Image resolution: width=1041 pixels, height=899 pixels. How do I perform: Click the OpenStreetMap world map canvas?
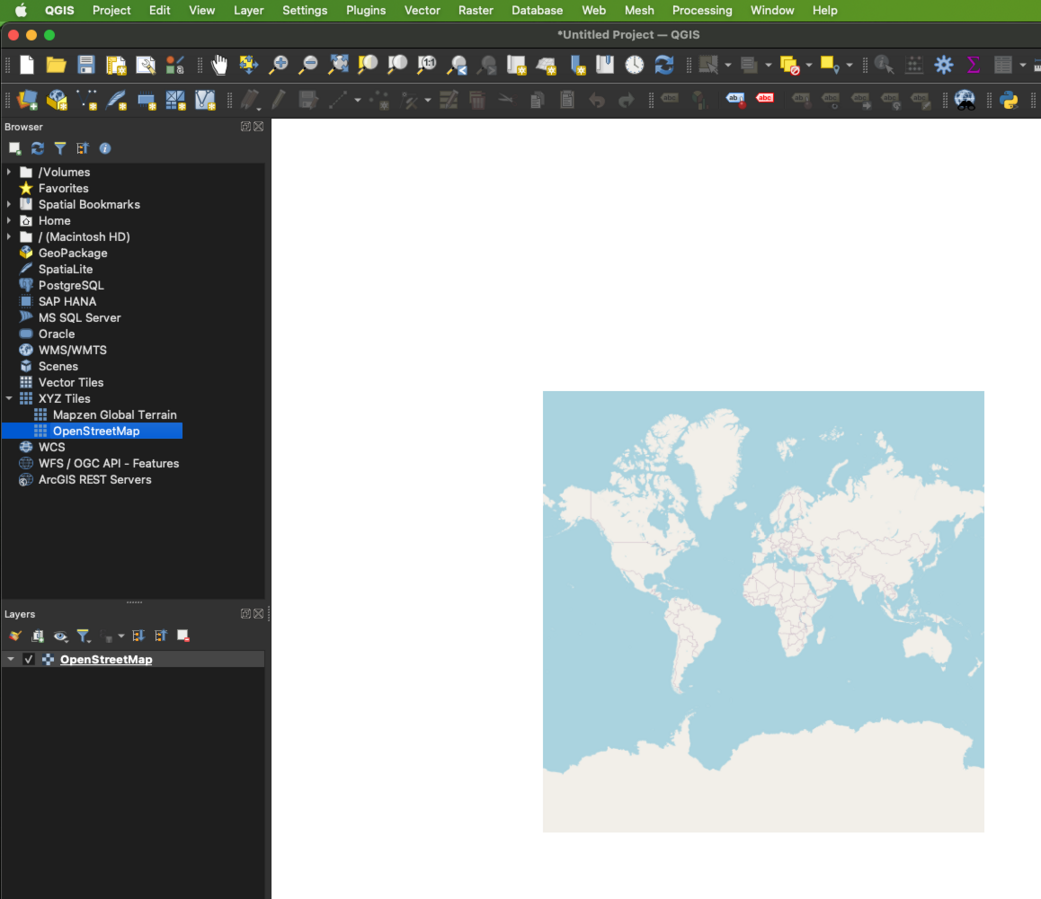(x=763, y=611)
